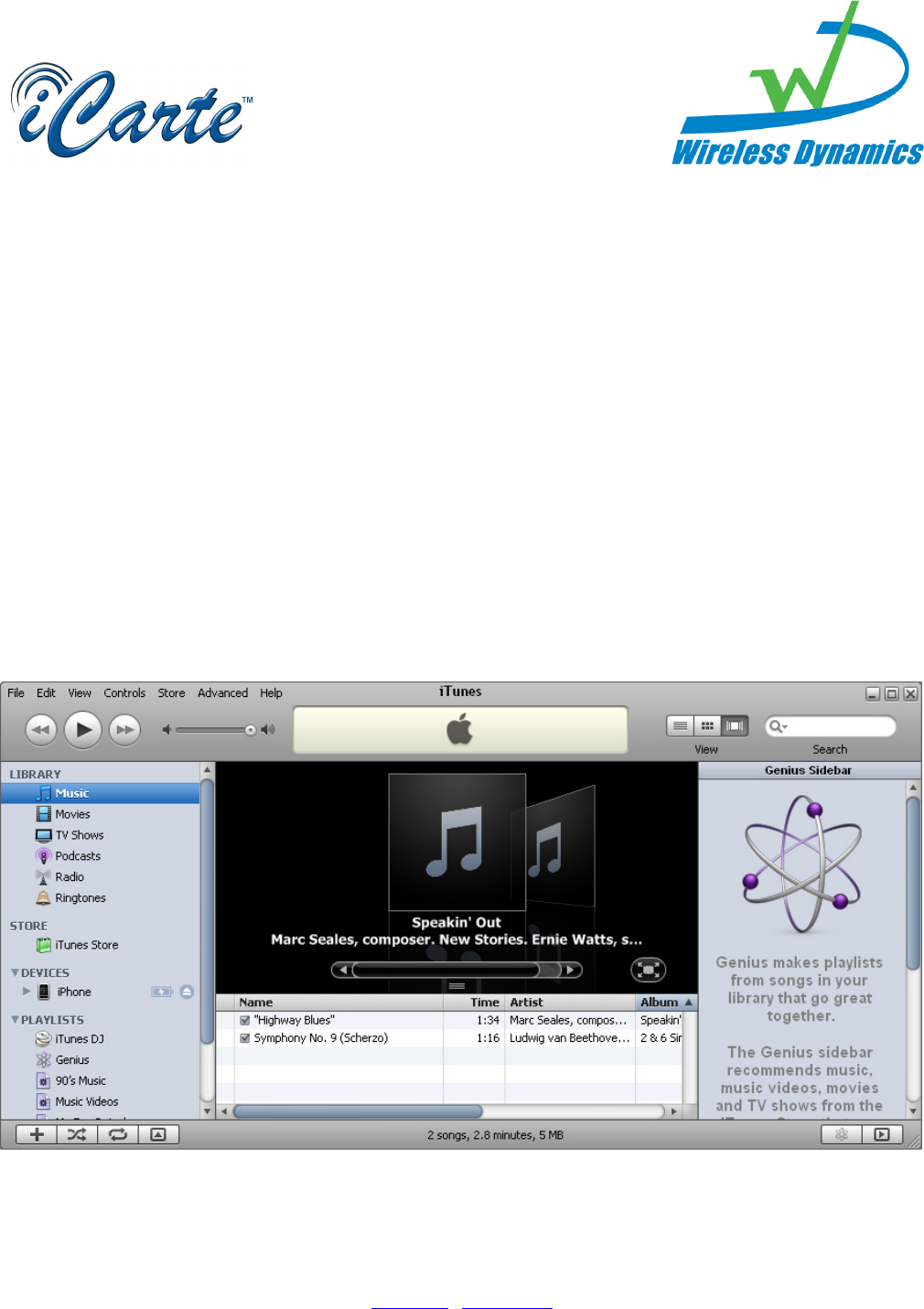Image resolution: width=924 pixels, height=1309 pixels.
Task: Open the Edit menu
Action: [46, 693]
